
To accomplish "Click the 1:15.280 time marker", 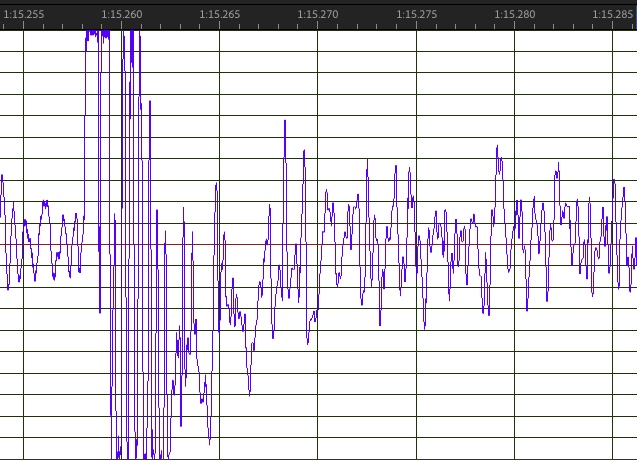I will click(514, 14).
